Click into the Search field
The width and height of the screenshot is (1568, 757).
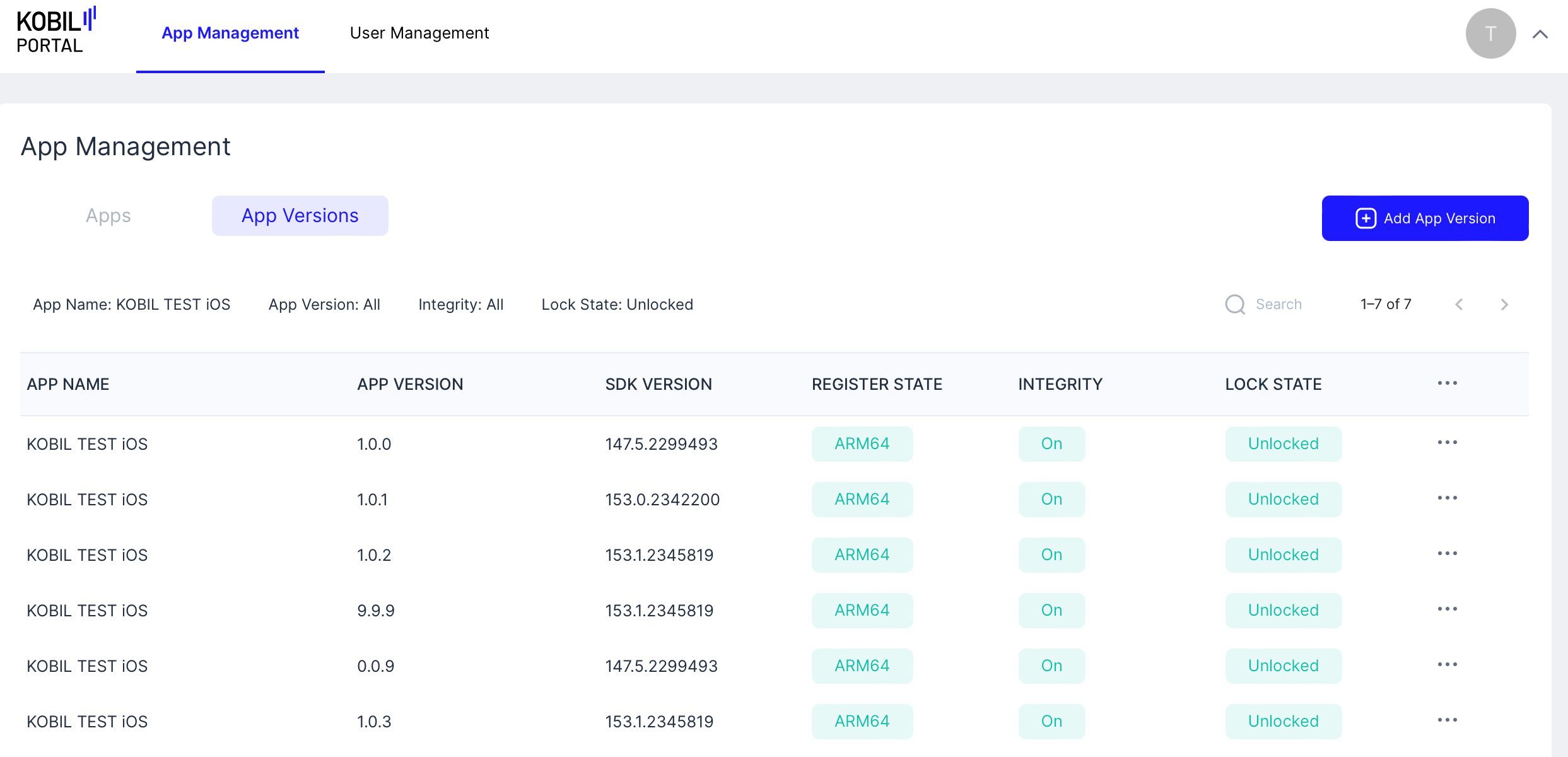pyautogui.click(x=1279, y=305)
